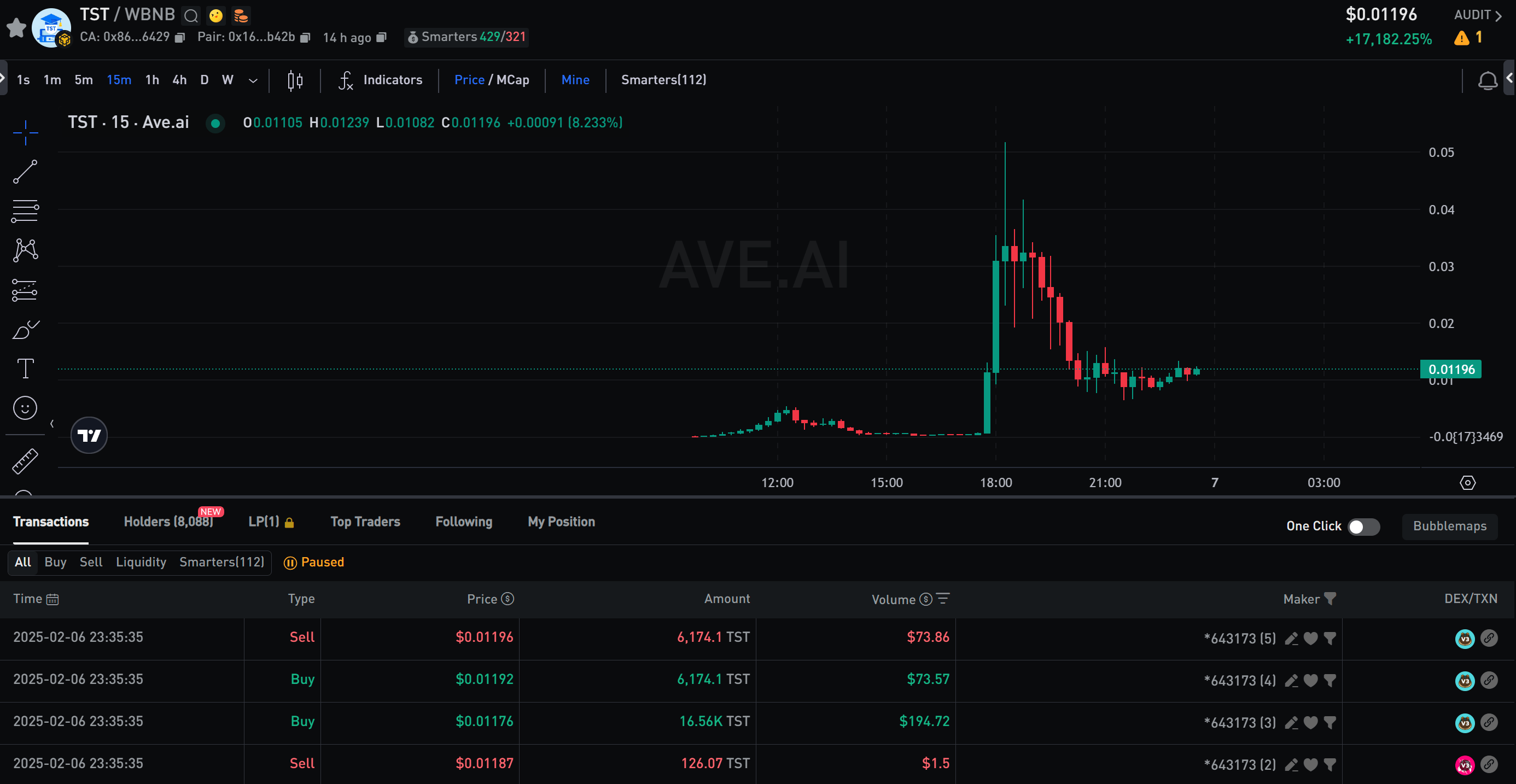Expand left panel via top-left arrow
The image size is (1516, 784).
pos(3,77)
